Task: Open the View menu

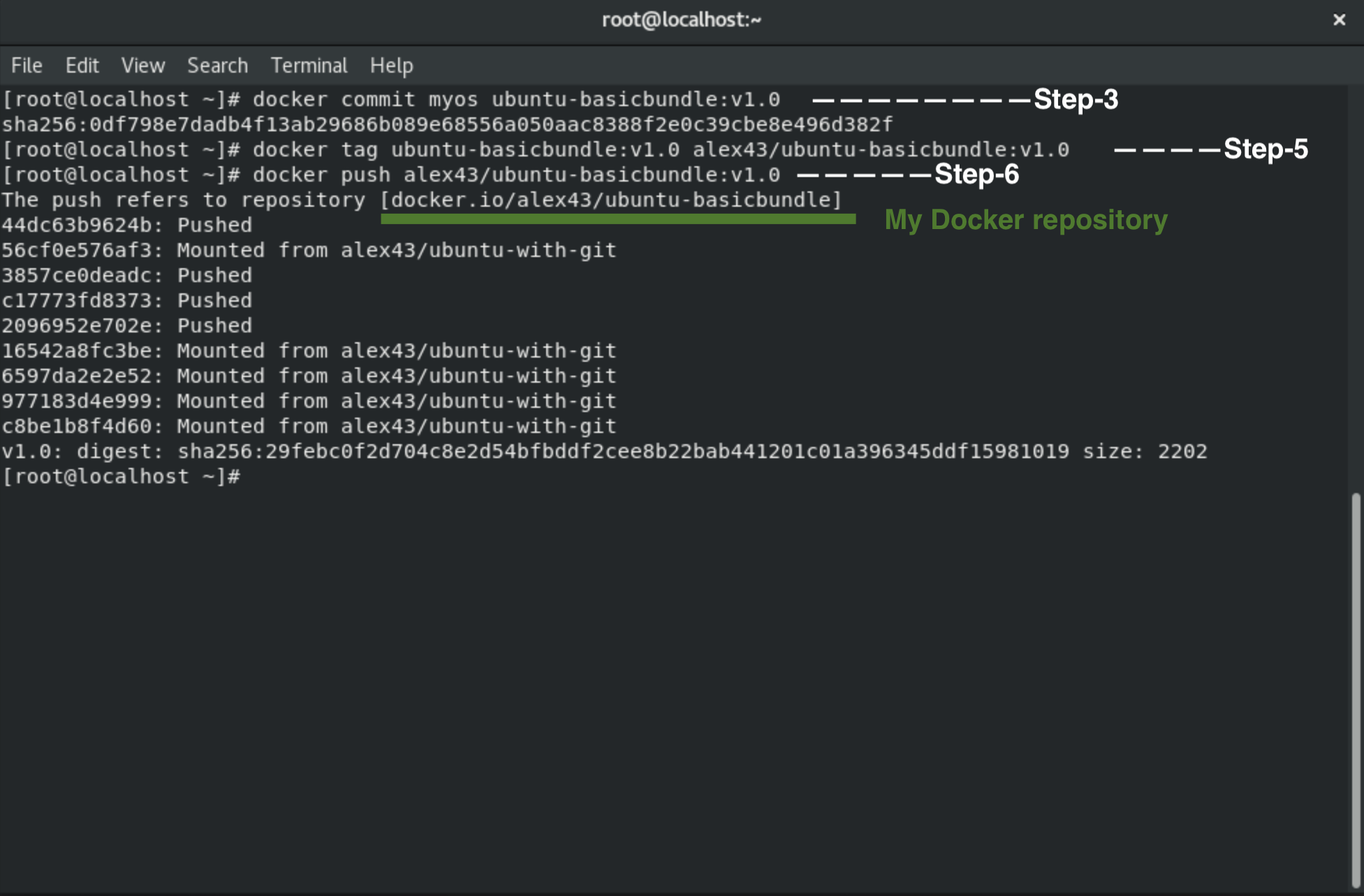Action: [142, 66]
